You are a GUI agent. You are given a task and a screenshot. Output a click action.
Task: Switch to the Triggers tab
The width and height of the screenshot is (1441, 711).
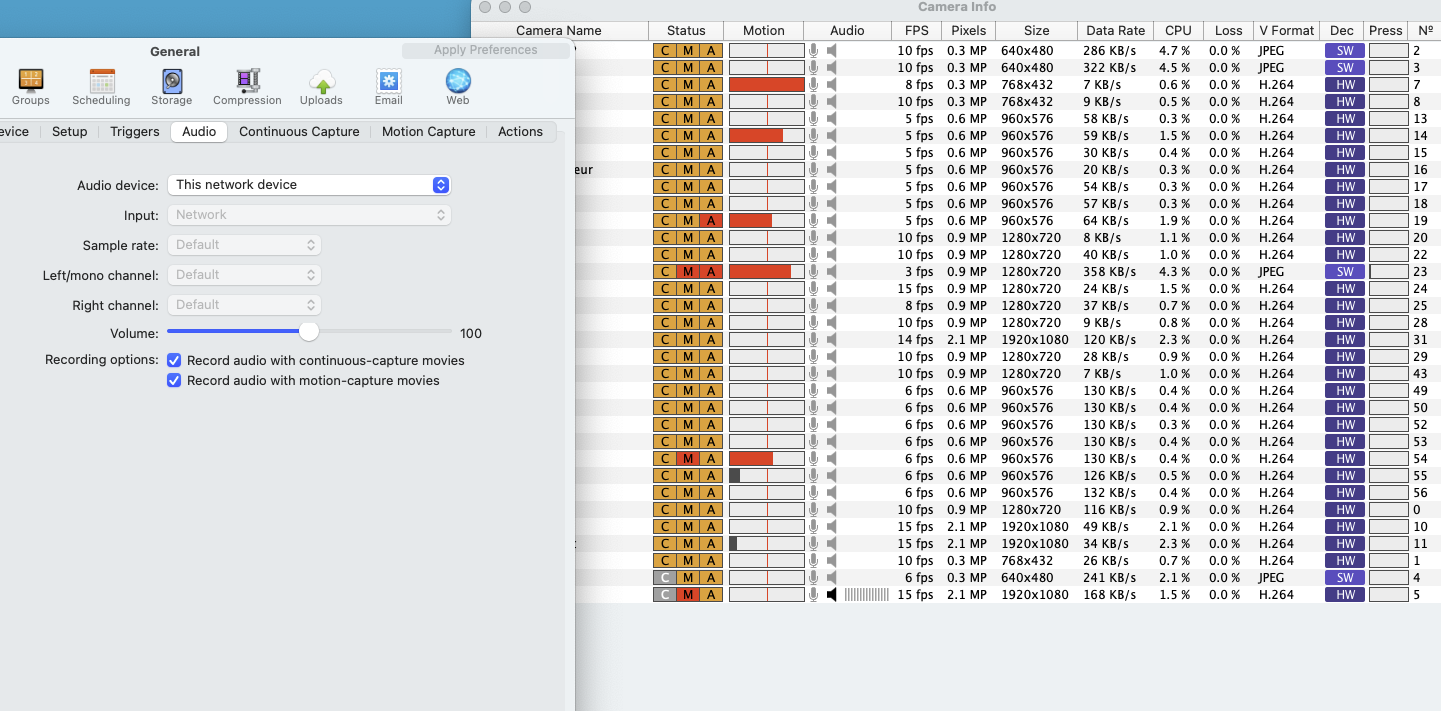point(135,132)
